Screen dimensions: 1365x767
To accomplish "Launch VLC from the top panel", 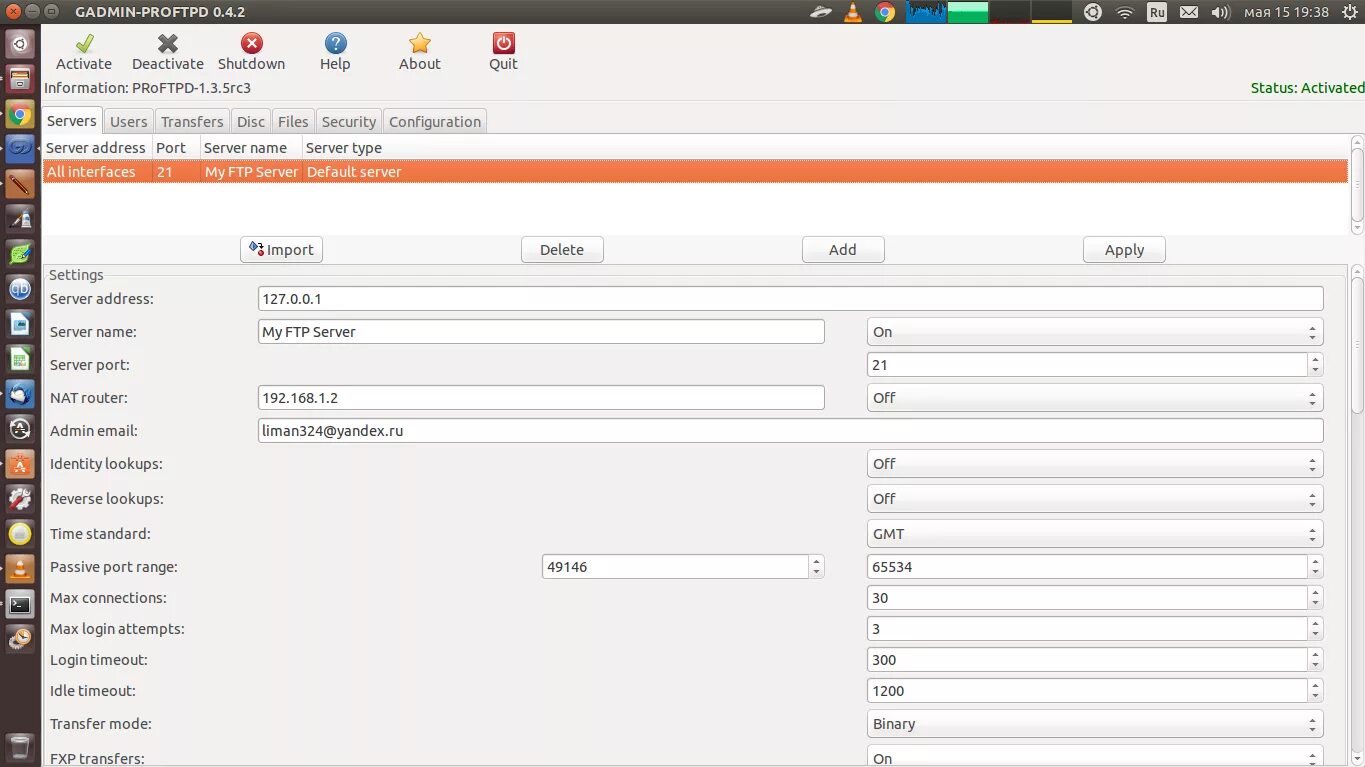I will click(853, 12).
